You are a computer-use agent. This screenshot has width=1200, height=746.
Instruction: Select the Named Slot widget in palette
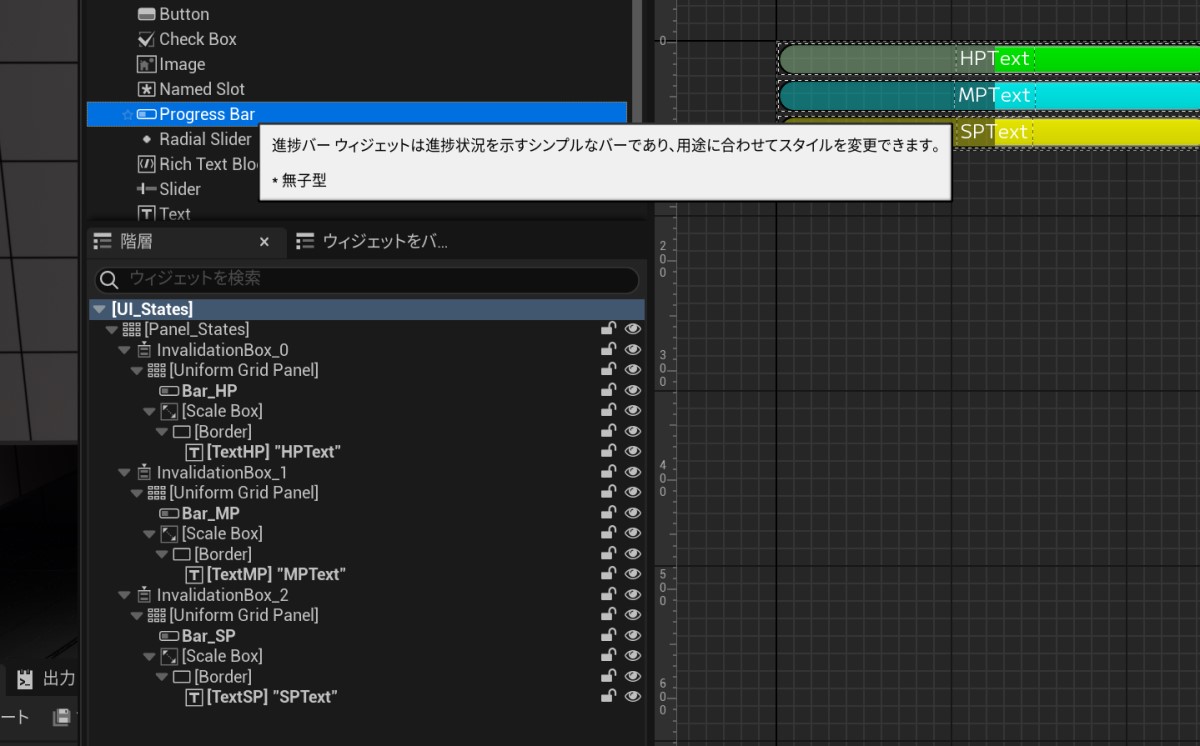coord(190,89)
